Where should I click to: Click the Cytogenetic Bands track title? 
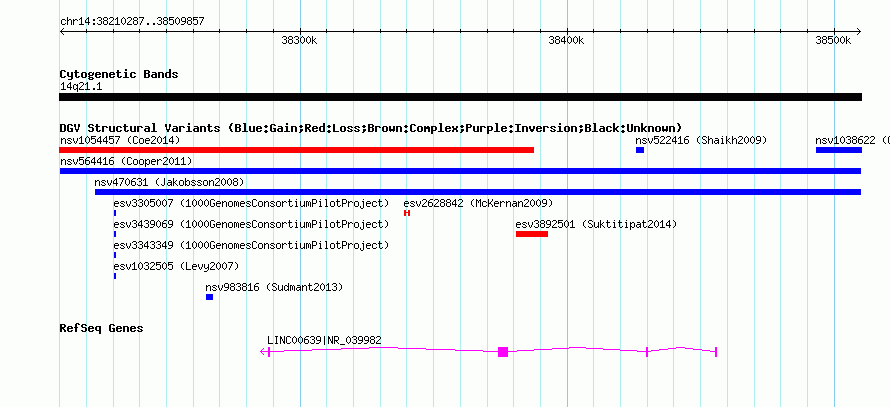pos(119,74)
